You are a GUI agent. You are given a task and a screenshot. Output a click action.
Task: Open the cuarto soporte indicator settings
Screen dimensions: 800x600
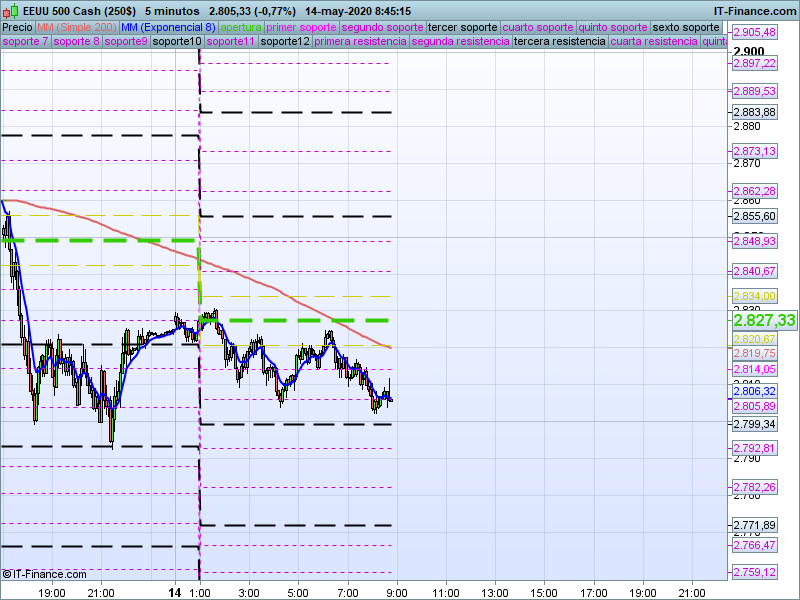coord(538,27)
